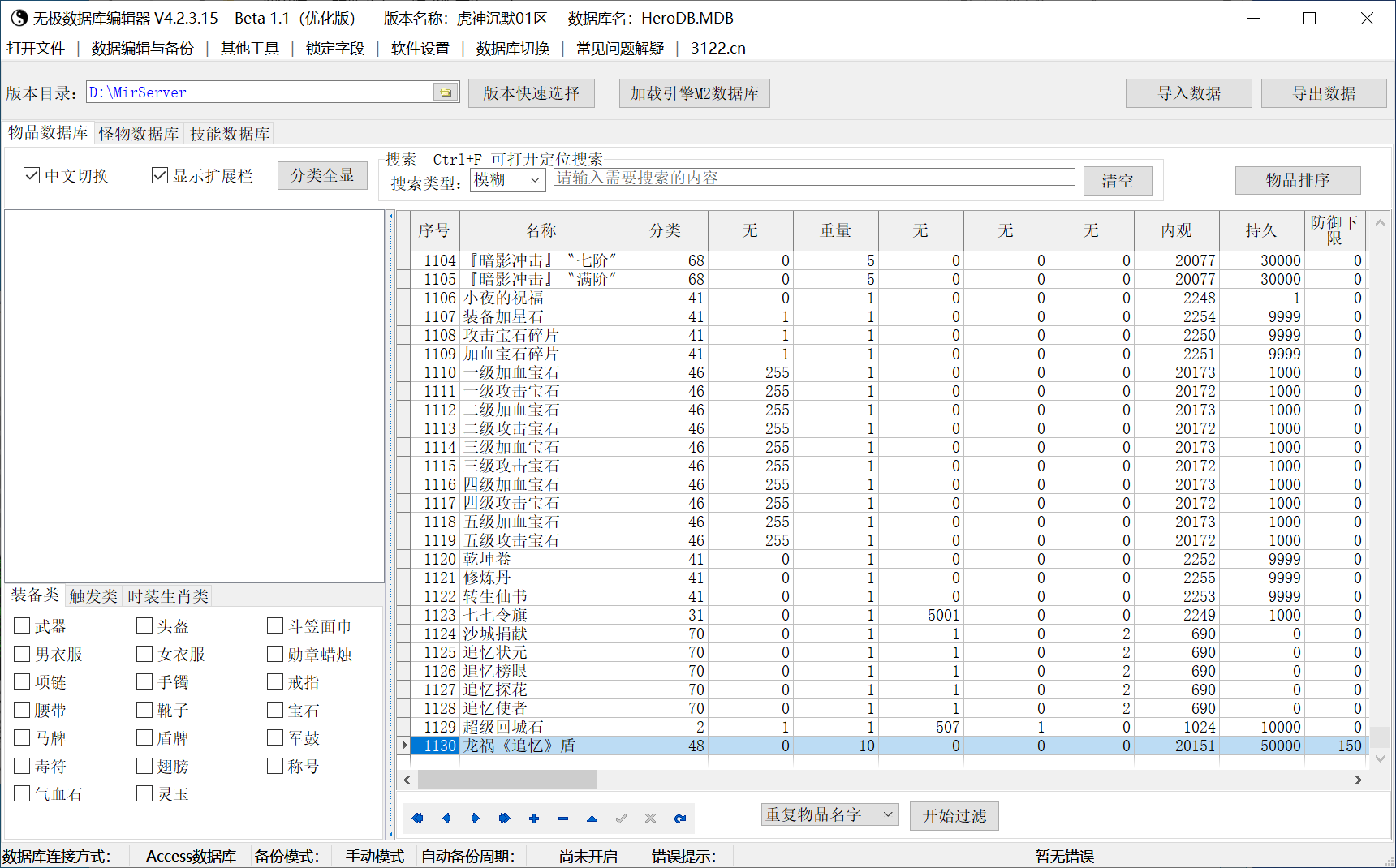Click 版本快速选择 button

pos(532,93)
